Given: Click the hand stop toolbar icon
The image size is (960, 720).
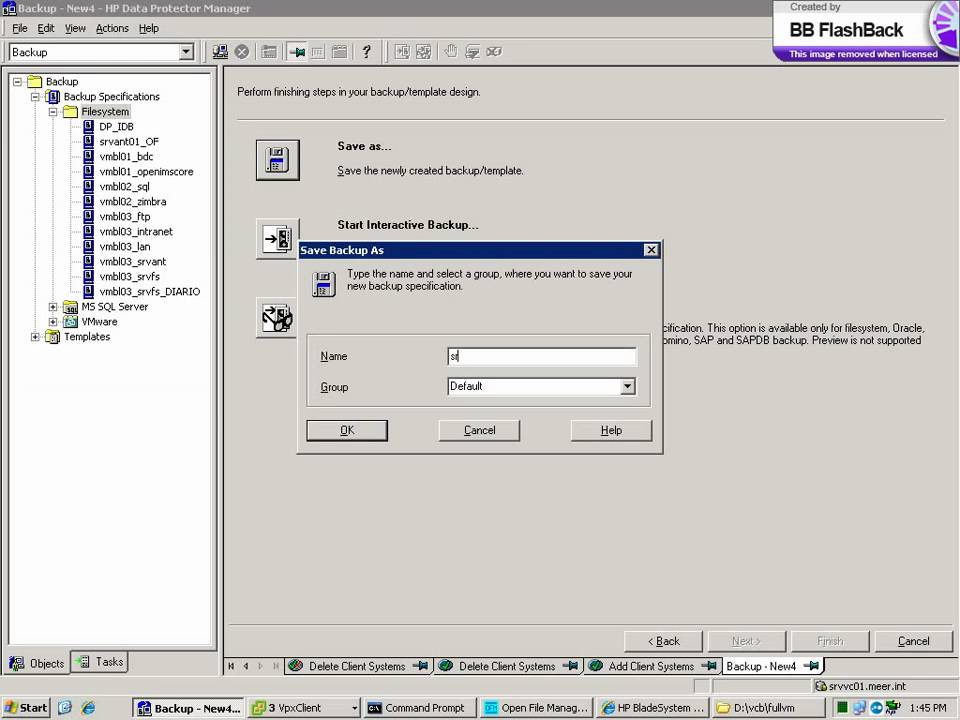Looking at the screenshot, I should pyautogui.click(x=451, y=52).
